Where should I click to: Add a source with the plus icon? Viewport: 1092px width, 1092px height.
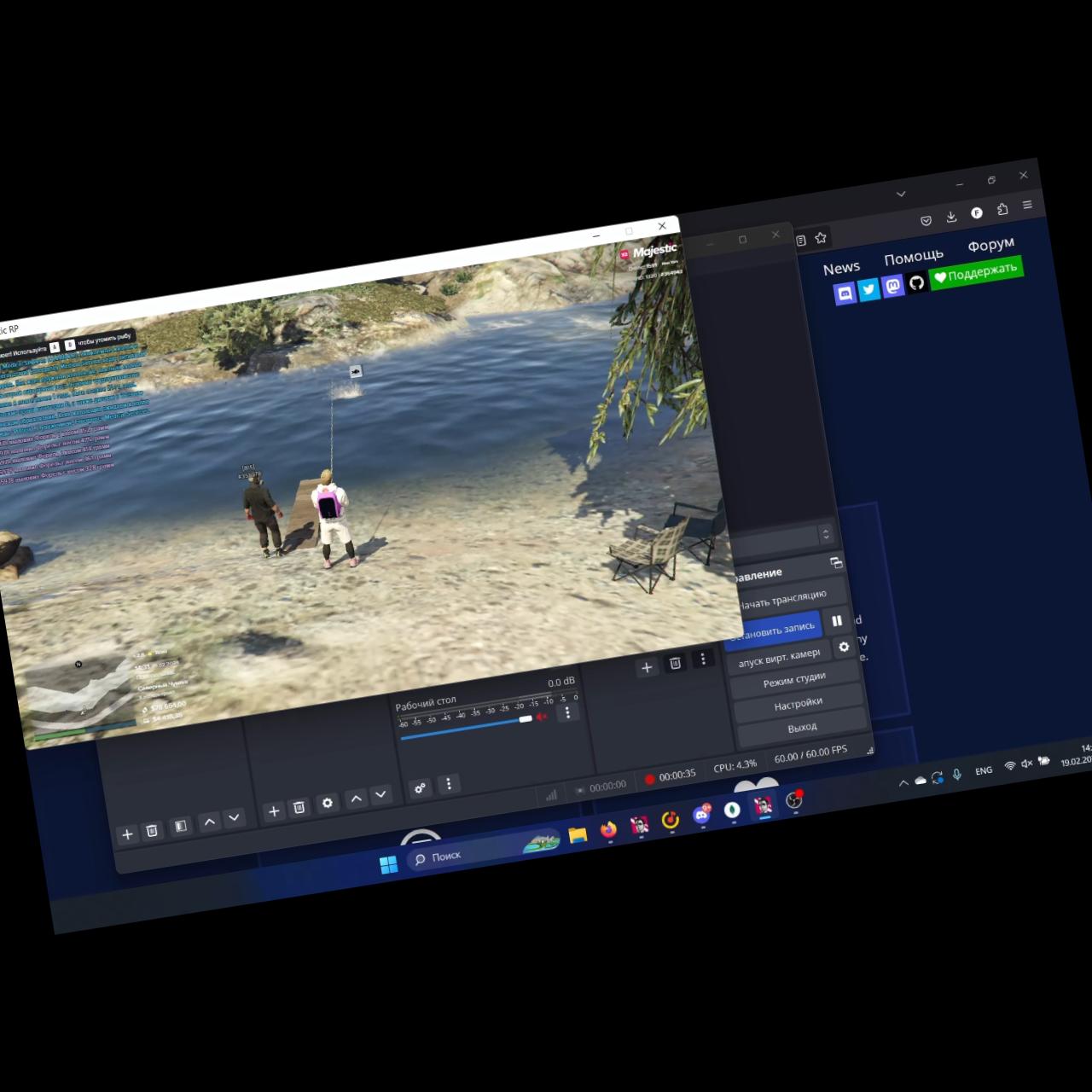coord(273,811)
